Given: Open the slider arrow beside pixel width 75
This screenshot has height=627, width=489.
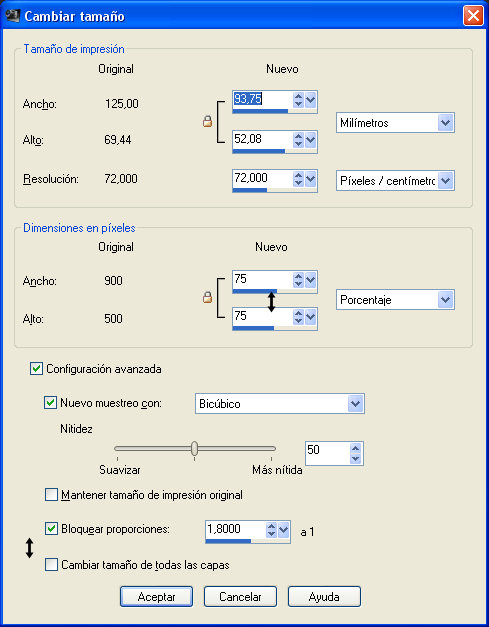Looking at the screenshot, I should 311,280.
